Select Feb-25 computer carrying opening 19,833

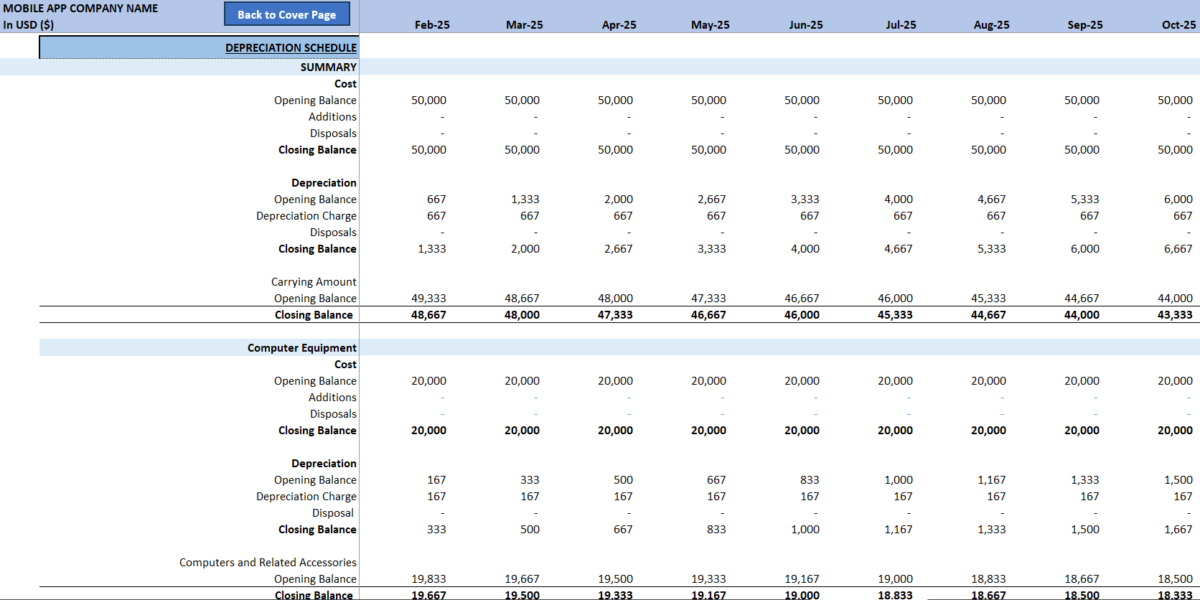click(428, 579)
